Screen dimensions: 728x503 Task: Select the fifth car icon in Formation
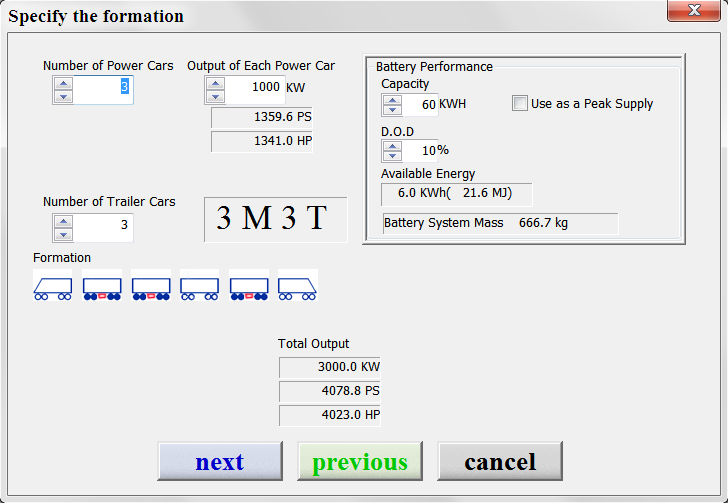point(249,285)
